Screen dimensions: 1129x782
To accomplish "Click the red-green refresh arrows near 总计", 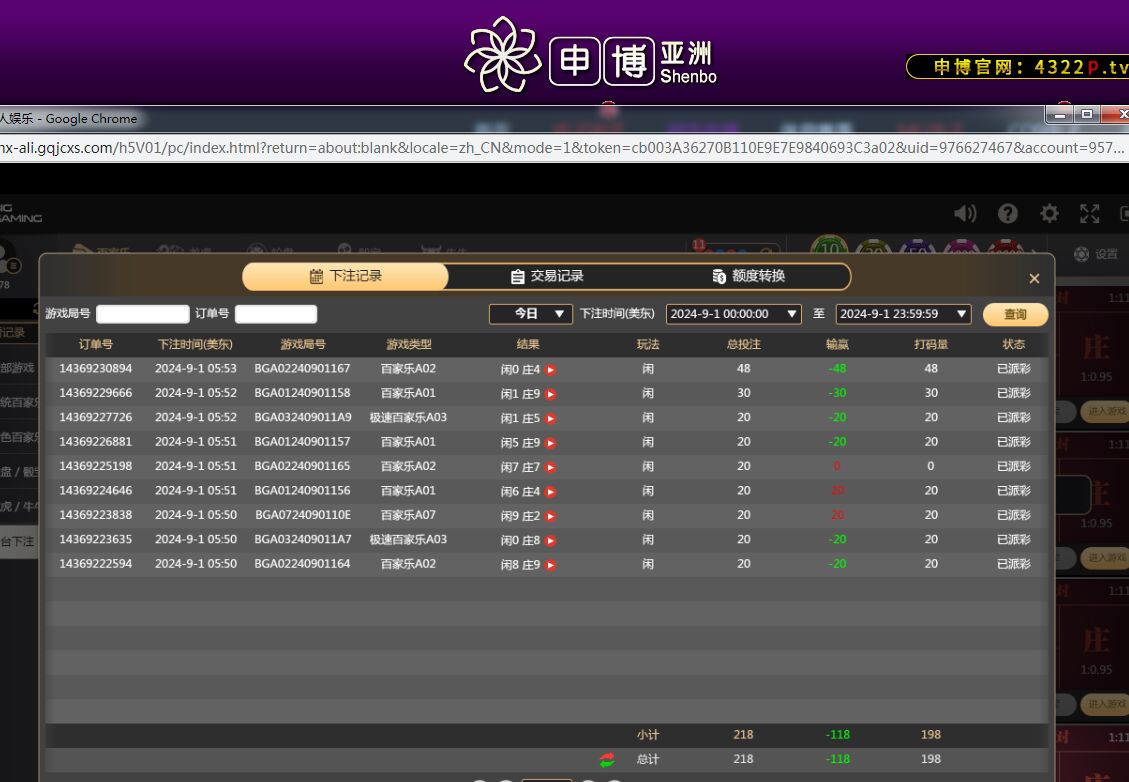I will pyautogui.click(x=607, y=760).
